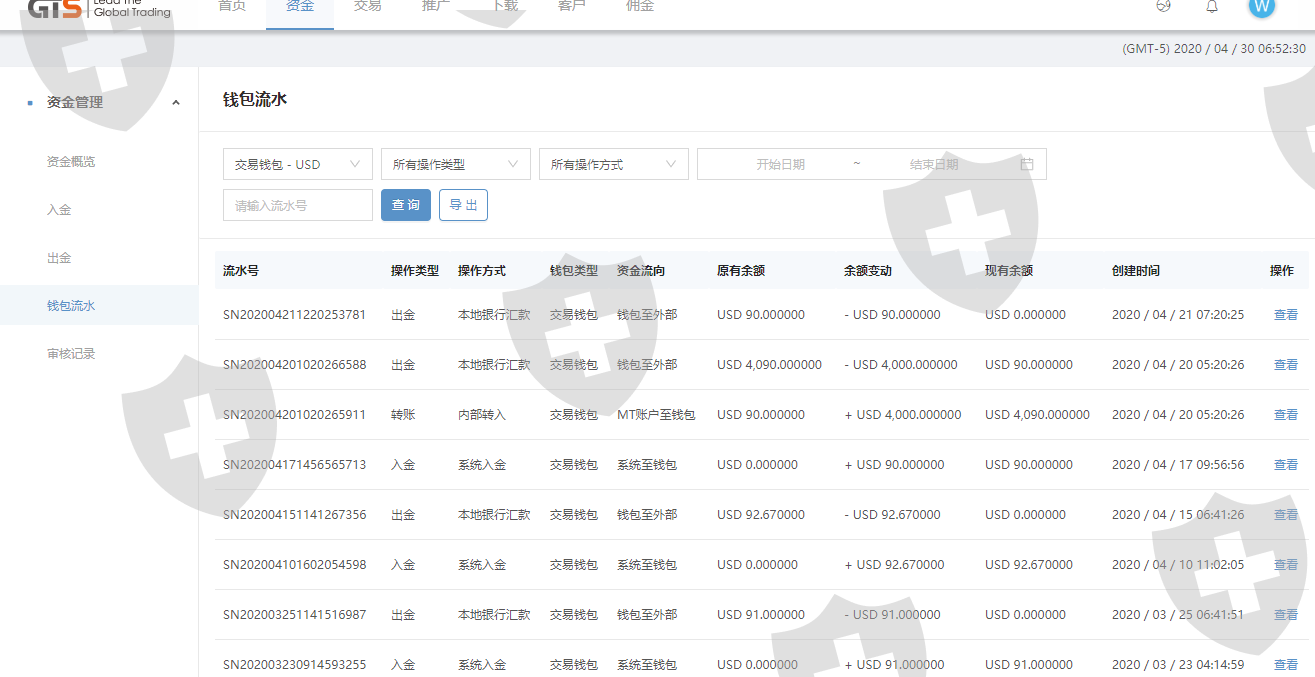Viewport: 1315px width, 677px height.
Task: Select the 开始日期 start date field
Action: coord(780,164)
